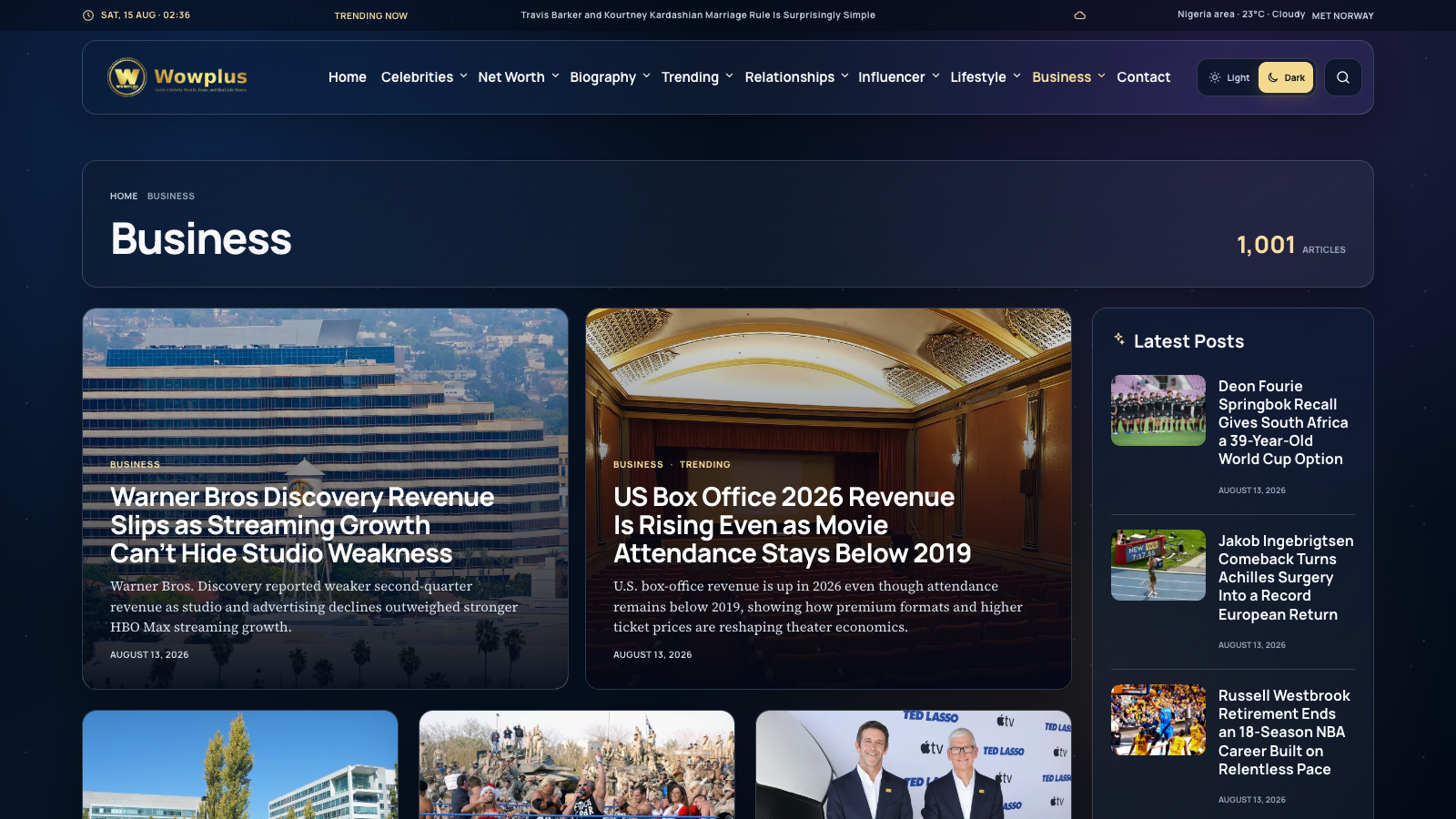Click the wrestling crowd photo card
This screenshot has width=1456, height=819.
[x=577, y=764]
